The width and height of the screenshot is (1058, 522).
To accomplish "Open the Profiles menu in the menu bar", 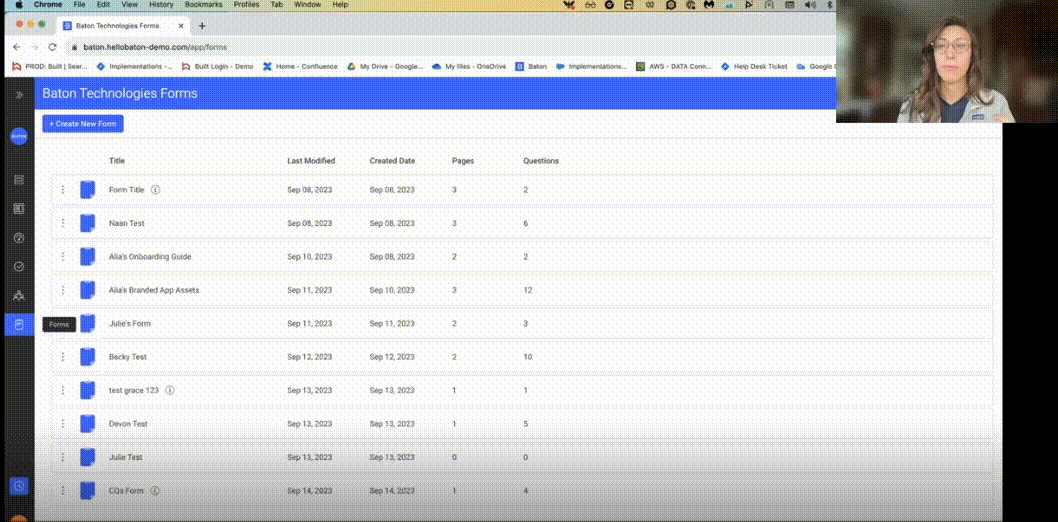I will [x=246, y=5].
